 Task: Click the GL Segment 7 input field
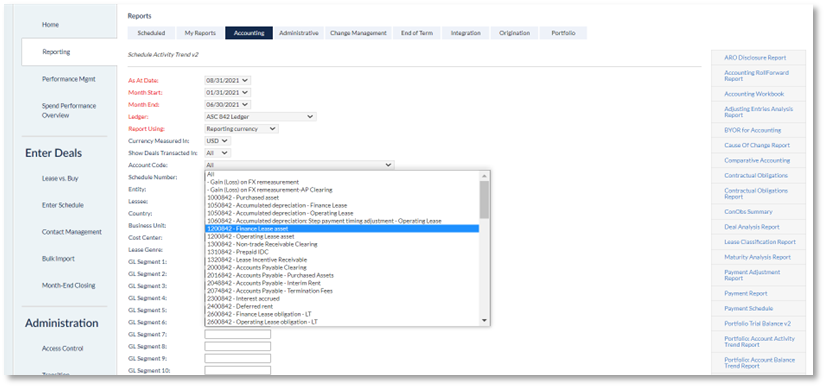pyautogui.click(x=238, y=334)
